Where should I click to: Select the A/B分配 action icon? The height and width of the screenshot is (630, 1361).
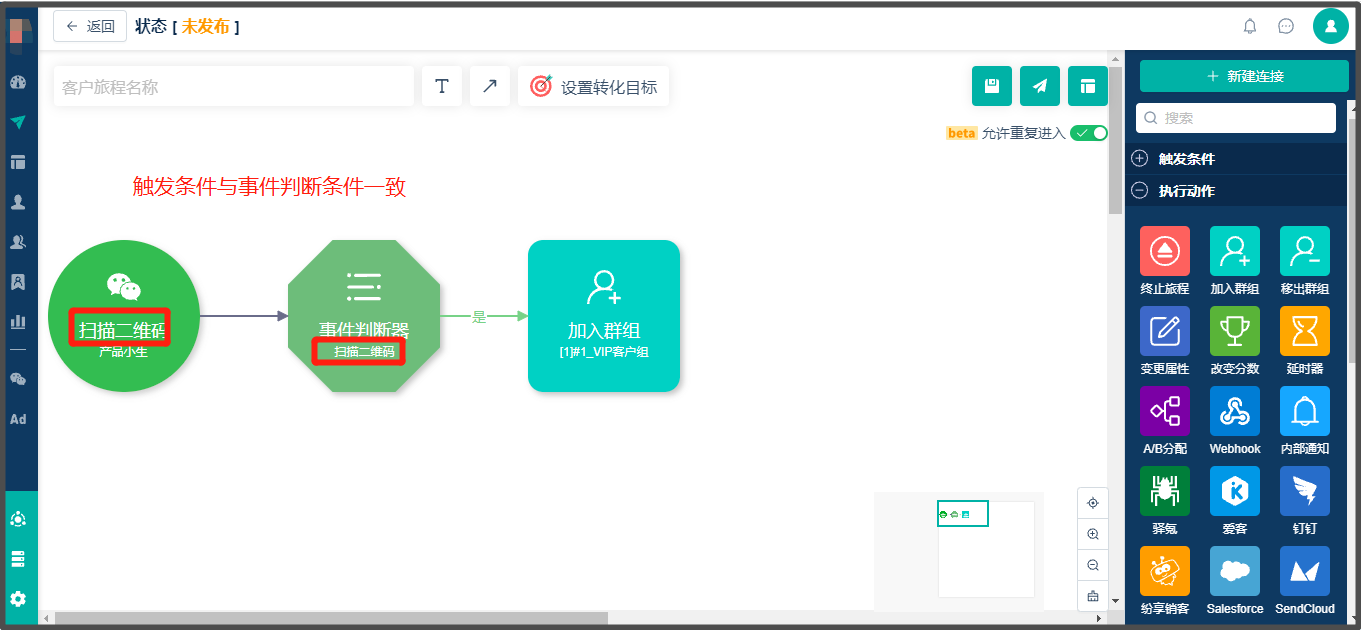point(1164,411)
